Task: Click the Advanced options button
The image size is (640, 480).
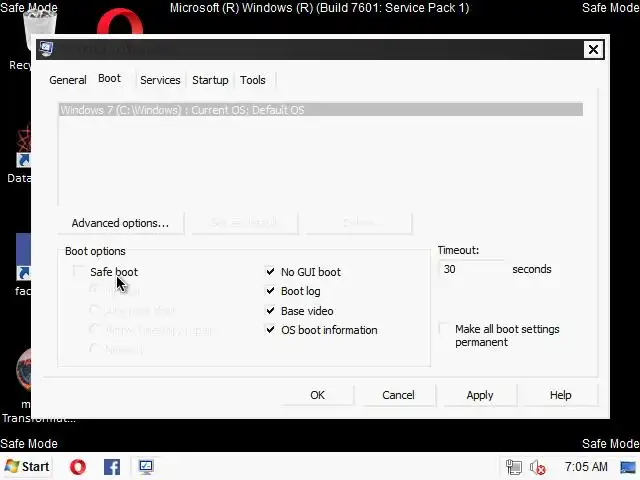Action: tap(120, 223)
